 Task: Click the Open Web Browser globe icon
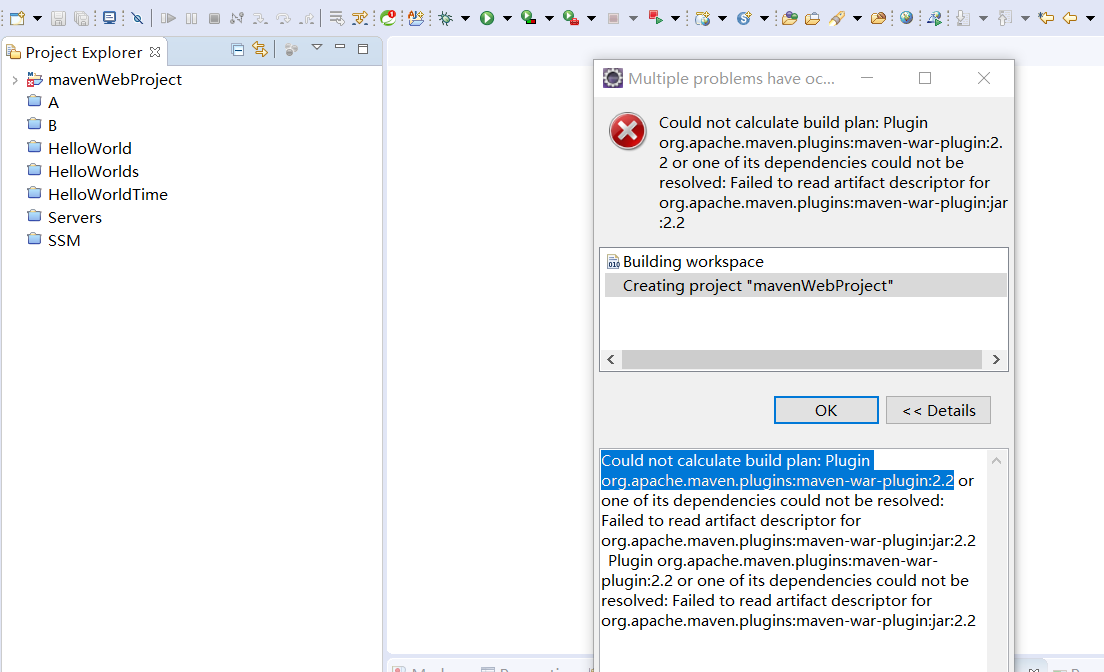pyautogui.click(x=907, y=18)
